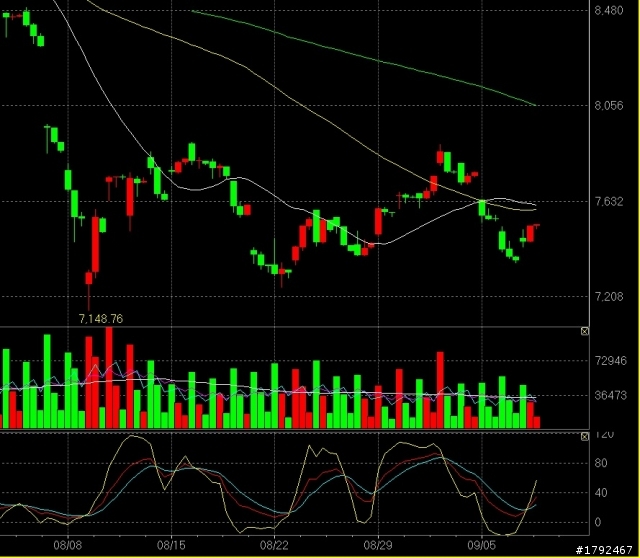
Task: Select the 8,056 price axis label
Action: (609, 106)
